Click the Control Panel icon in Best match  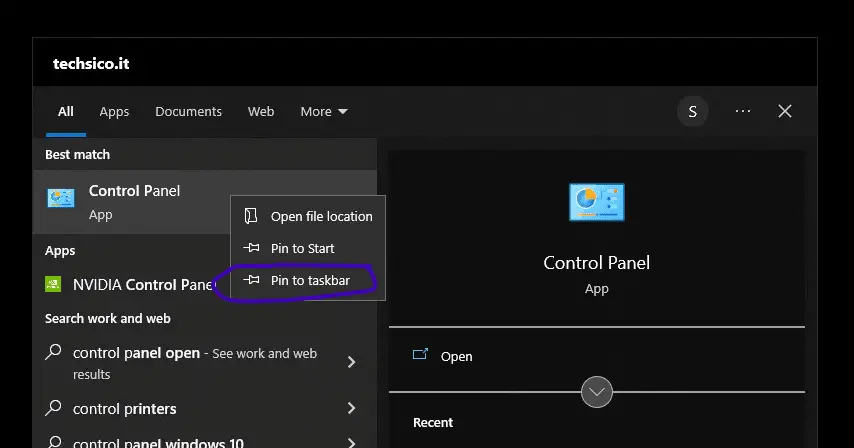pyautogui.click(x=60, y=198)
